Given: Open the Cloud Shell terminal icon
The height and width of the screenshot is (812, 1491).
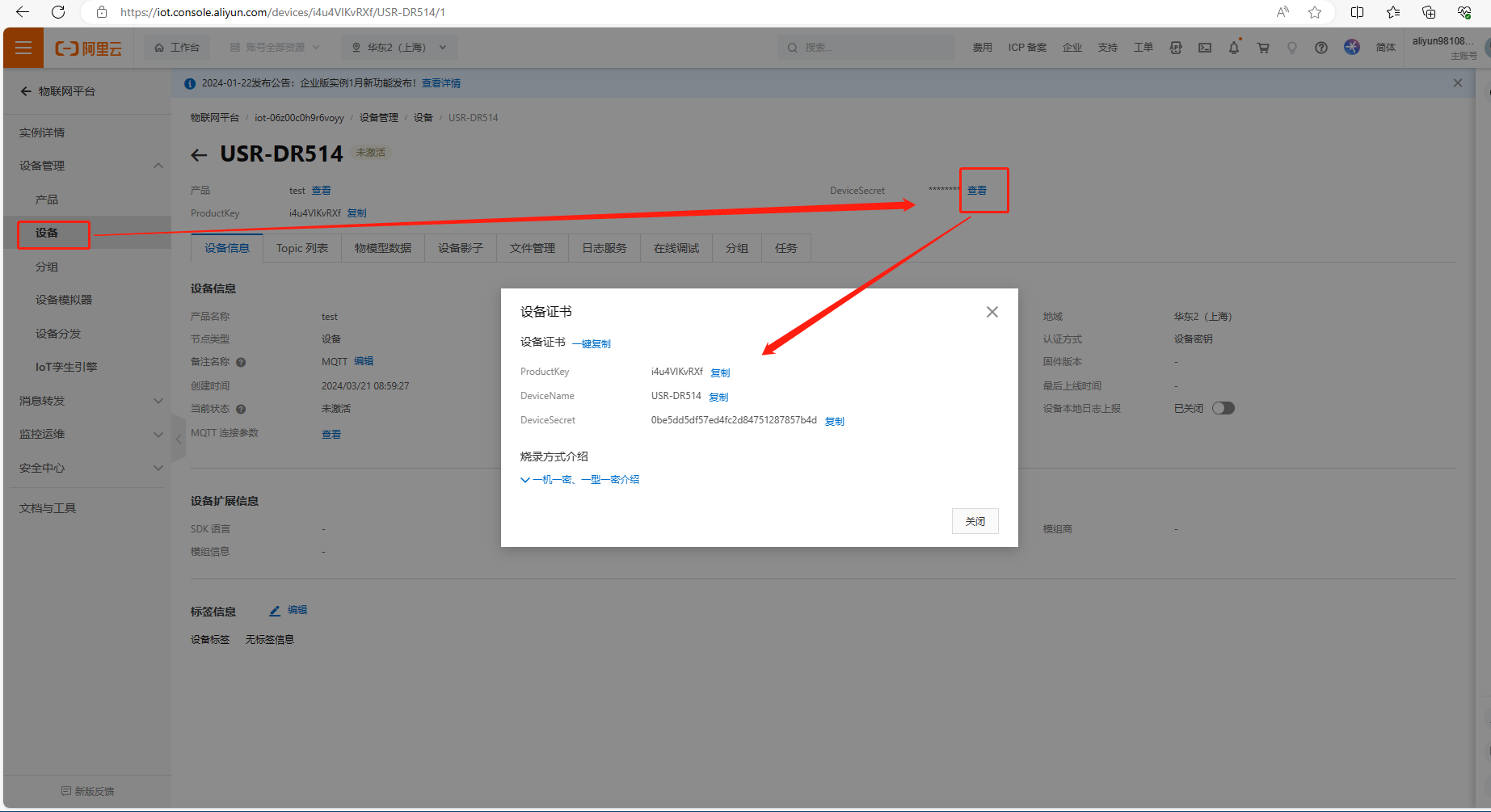Looking at the screenshot, I should [1204, 48].
